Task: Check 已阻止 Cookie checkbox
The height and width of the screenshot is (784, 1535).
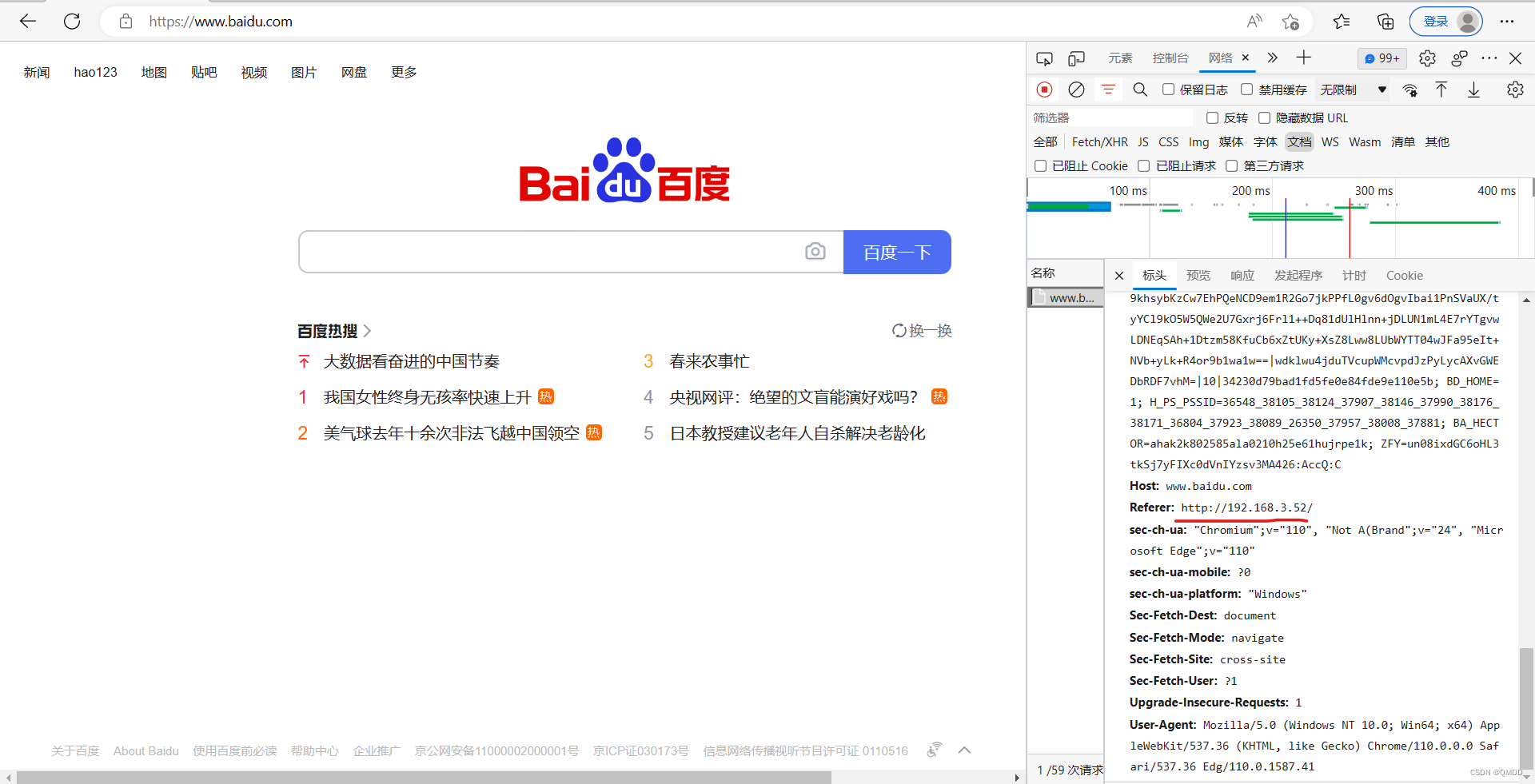Action: pyautogui.click(x=1040, y=165)
